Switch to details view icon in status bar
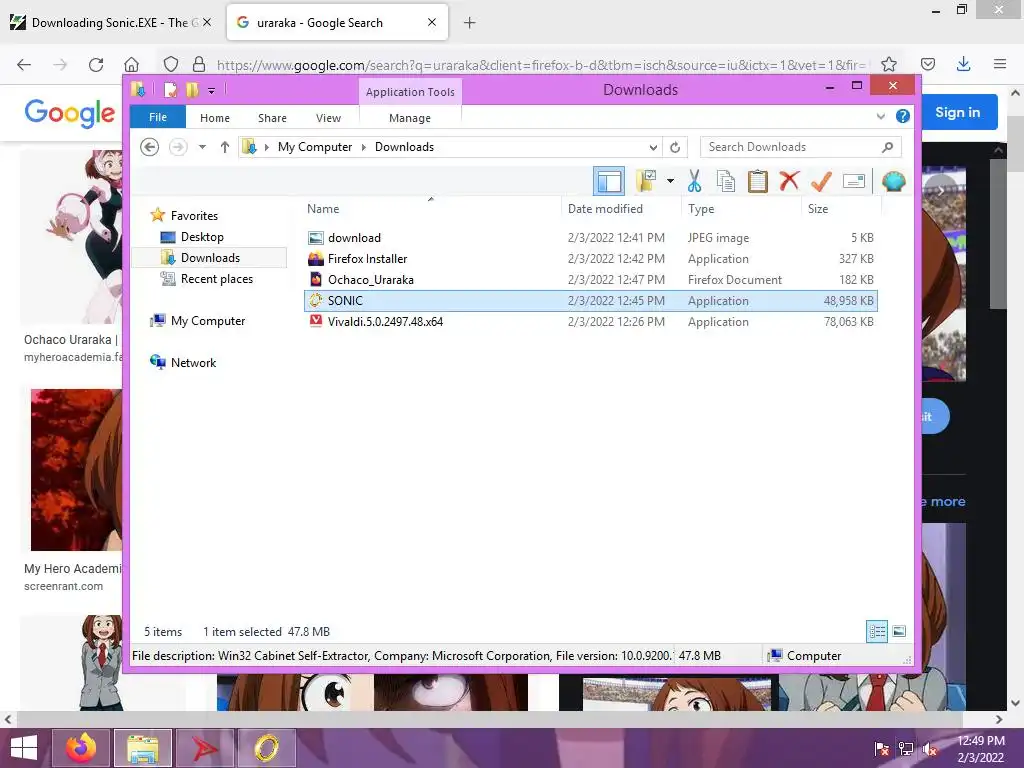 [876, 631]
